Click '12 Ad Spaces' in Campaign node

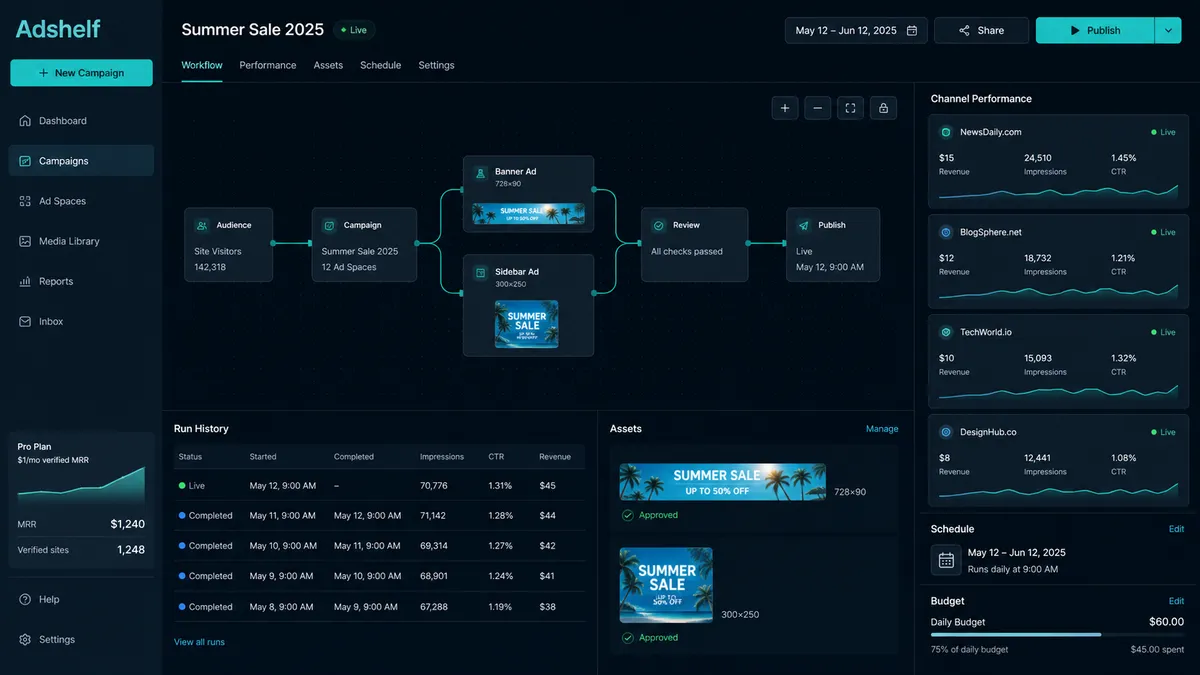[349, 268]
